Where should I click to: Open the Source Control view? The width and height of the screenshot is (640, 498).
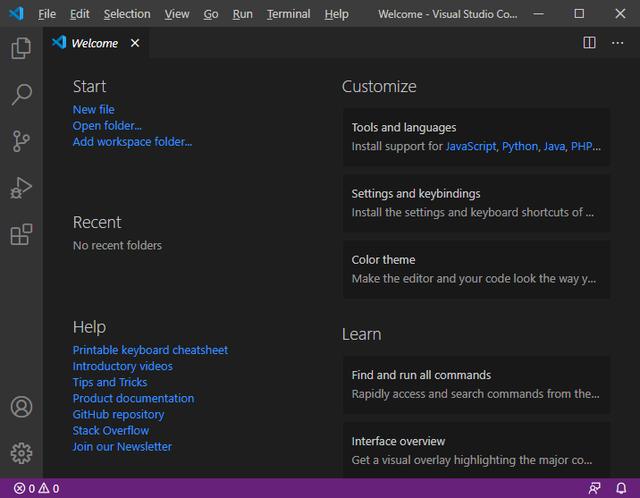(21, 141)
